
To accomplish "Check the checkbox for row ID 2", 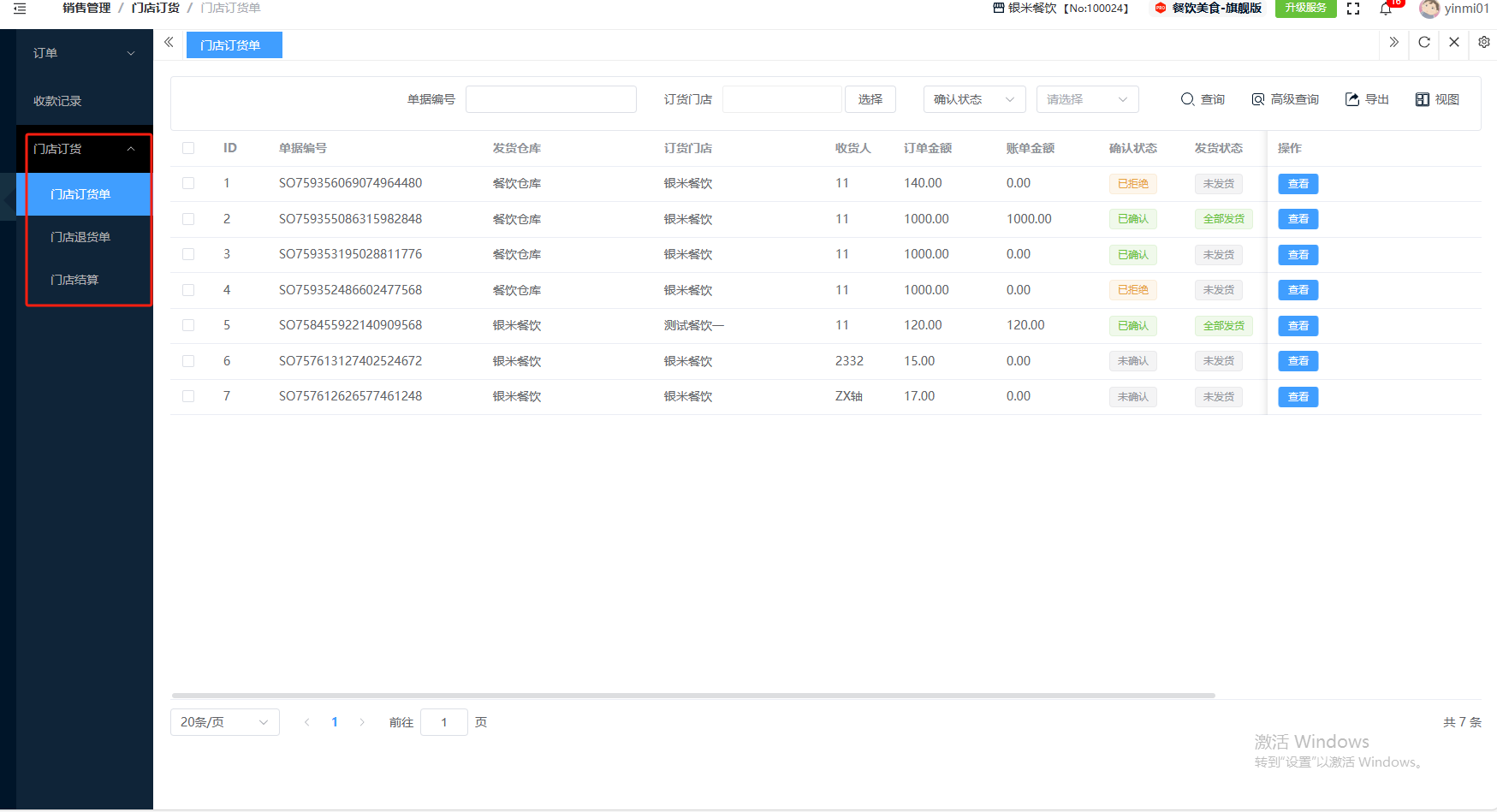I will 188,219.
